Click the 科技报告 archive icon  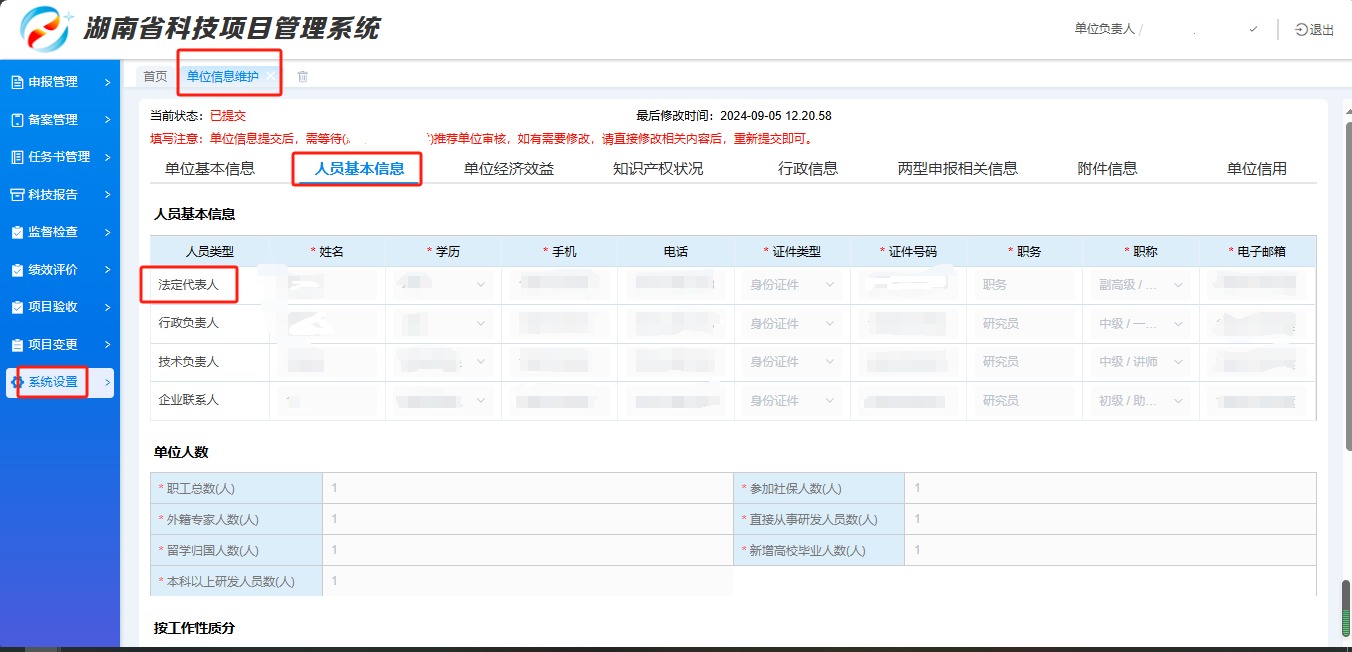pyautogui.click(x=17, y=195)
